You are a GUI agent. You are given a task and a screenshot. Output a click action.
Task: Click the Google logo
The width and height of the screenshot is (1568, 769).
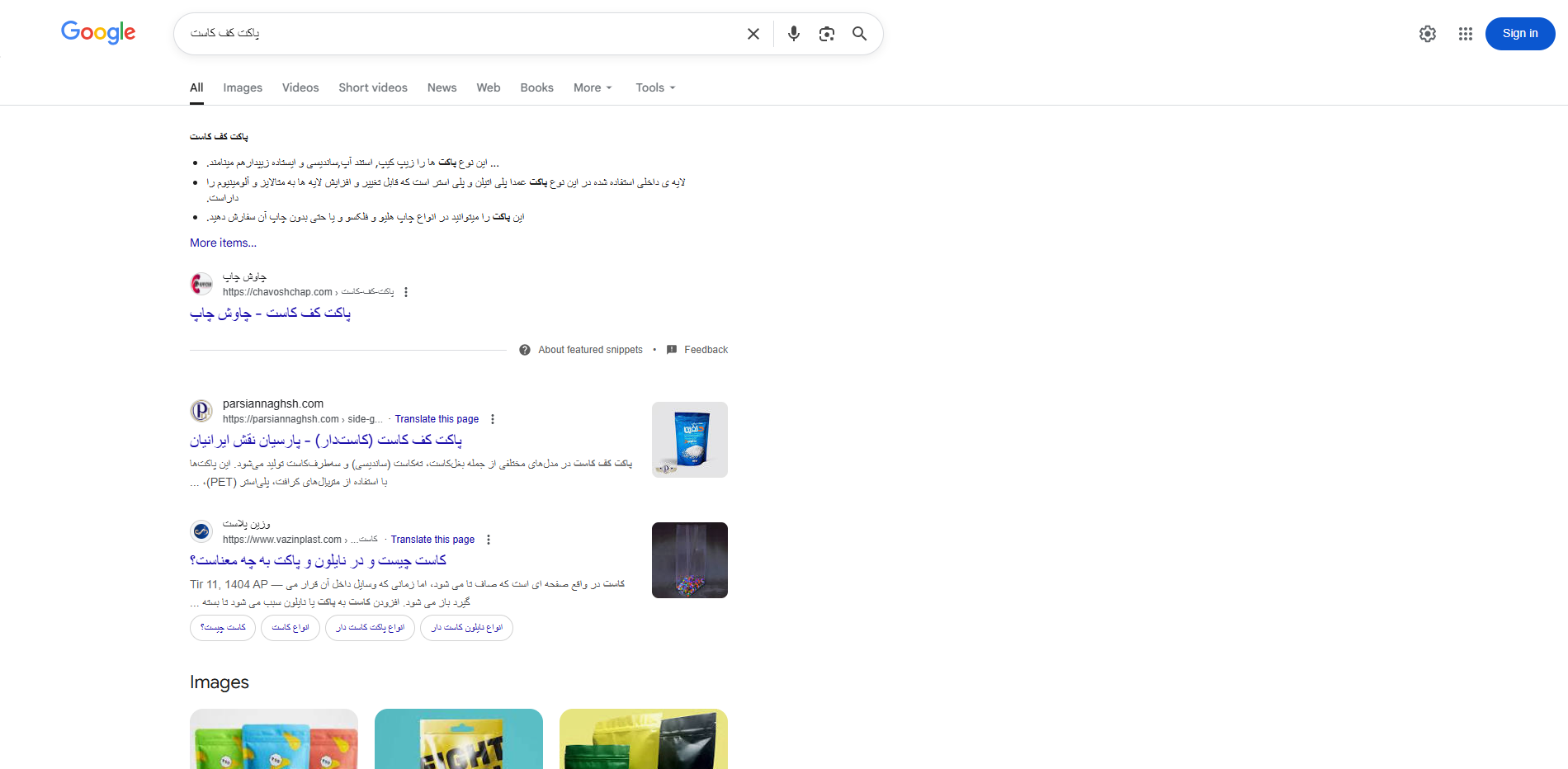(x=98, y=33)
